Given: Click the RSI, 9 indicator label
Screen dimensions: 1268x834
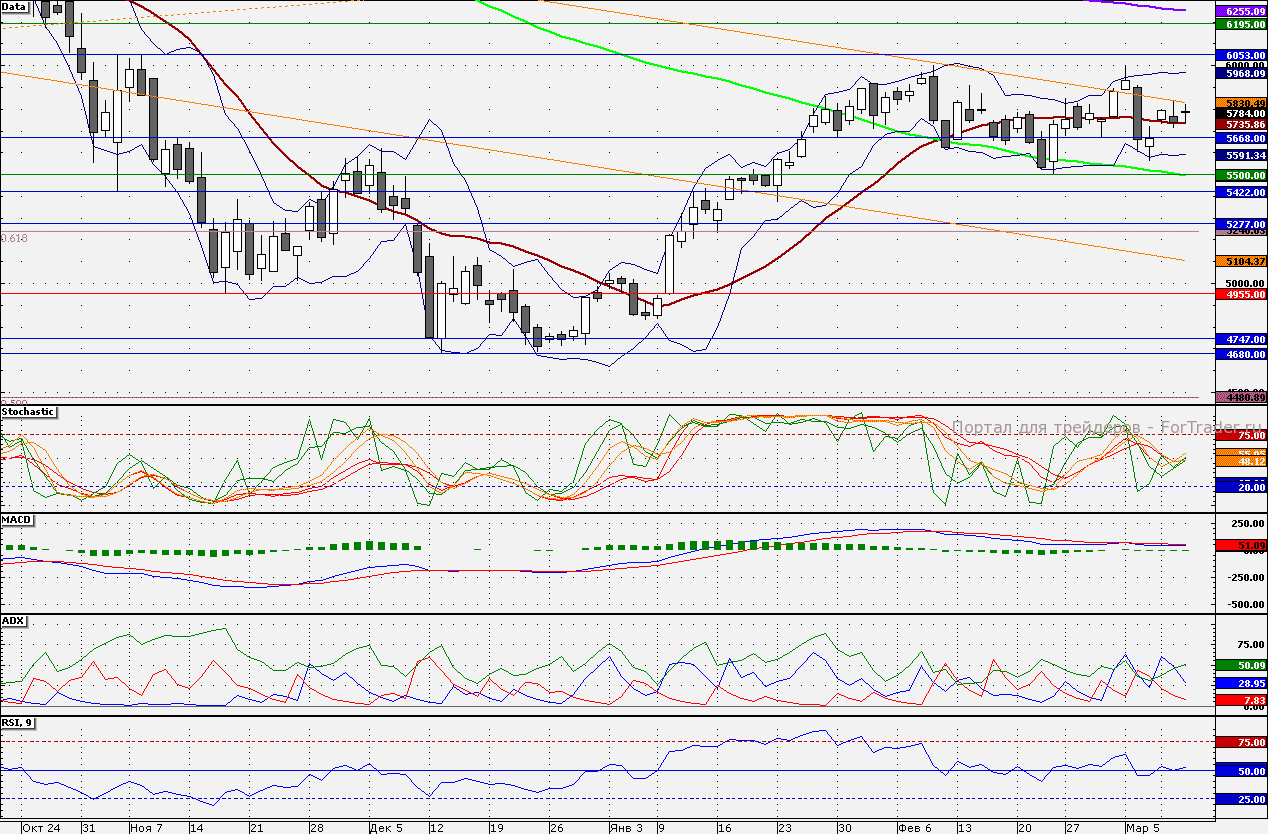Looking at the screenshot, I should pyautogui.click(x=18, y=722).
